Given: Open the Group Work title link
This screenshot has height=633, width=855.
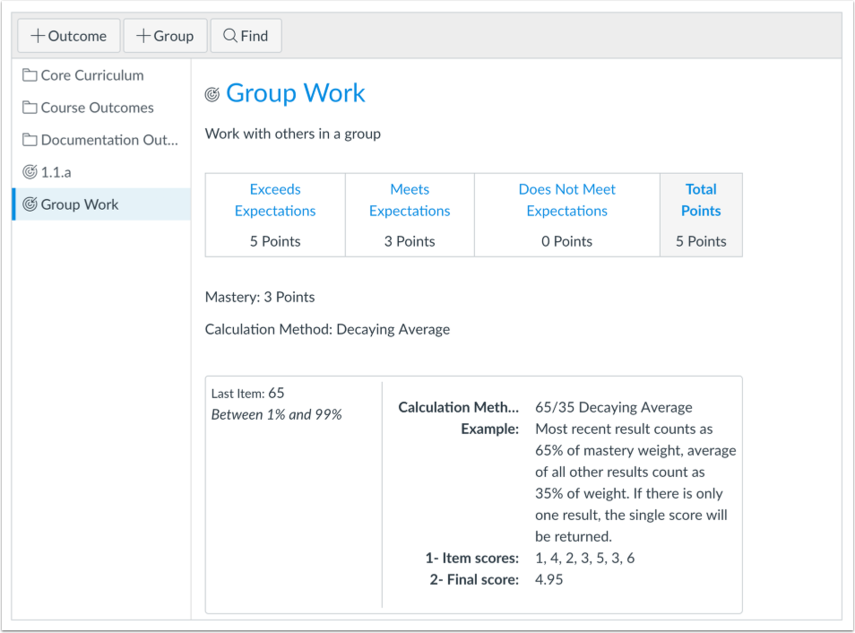Looking at the screenshot, I should (295, 93).
